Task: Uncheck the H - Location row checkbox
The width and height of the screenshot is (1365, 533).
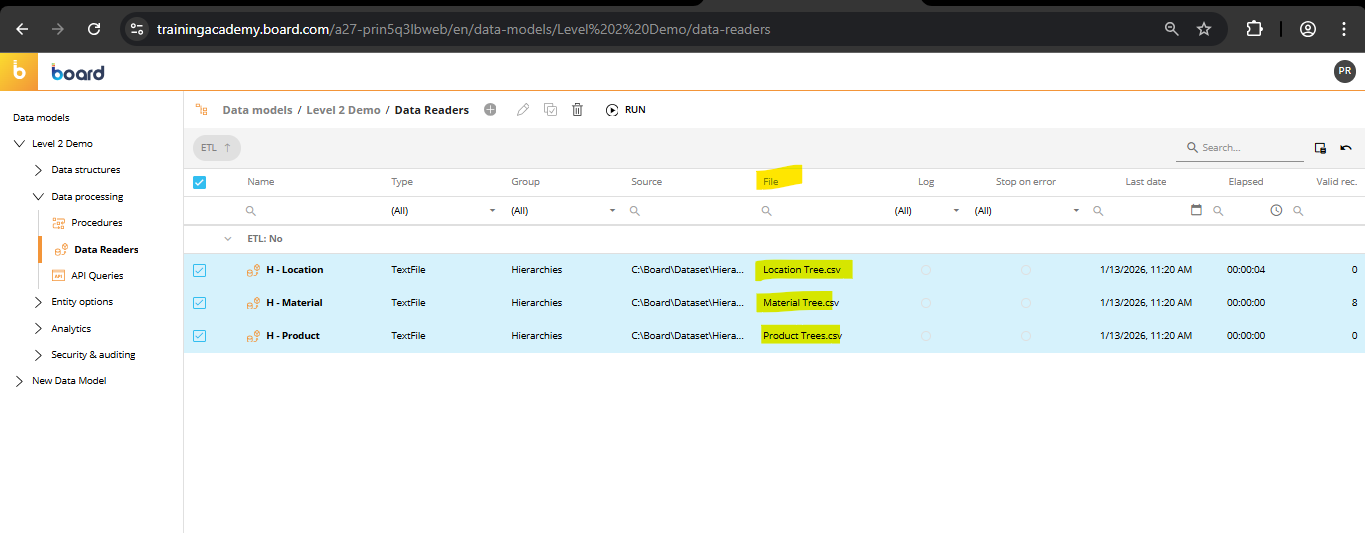Action: [199, 270]
